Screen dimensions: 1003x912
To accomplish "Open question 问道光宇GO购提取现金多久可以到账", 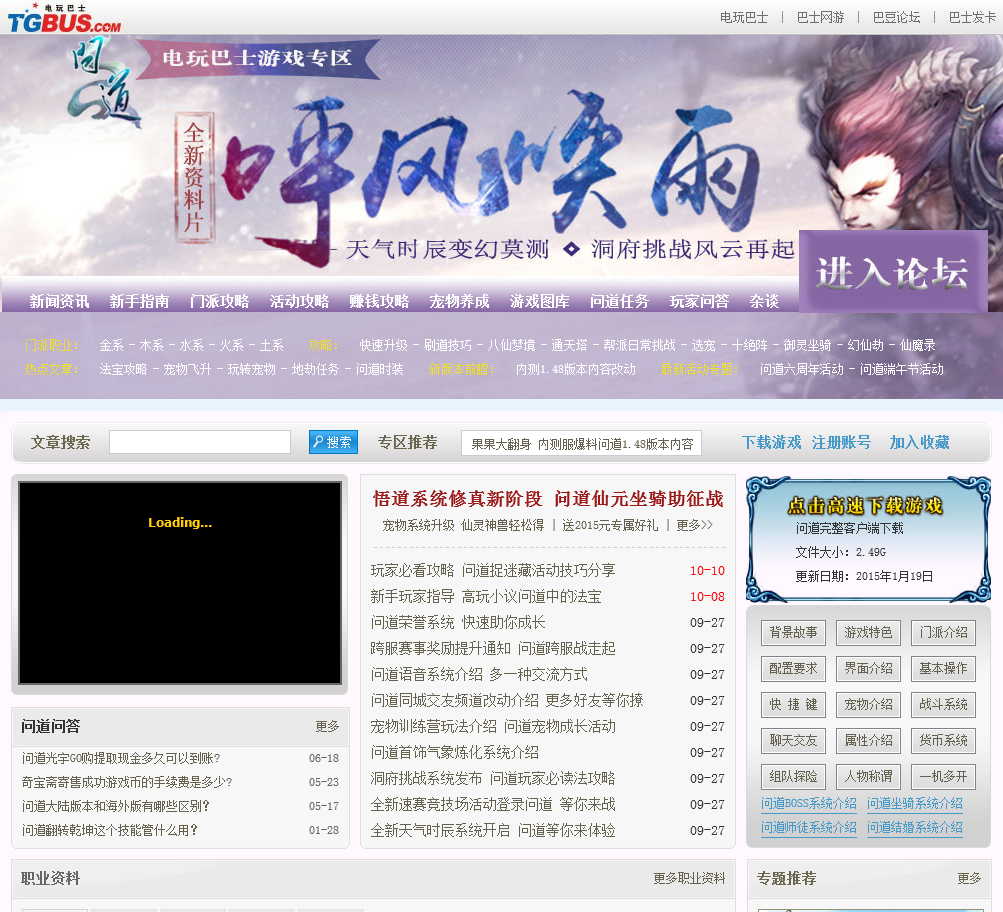I will [x=121, y=759].
